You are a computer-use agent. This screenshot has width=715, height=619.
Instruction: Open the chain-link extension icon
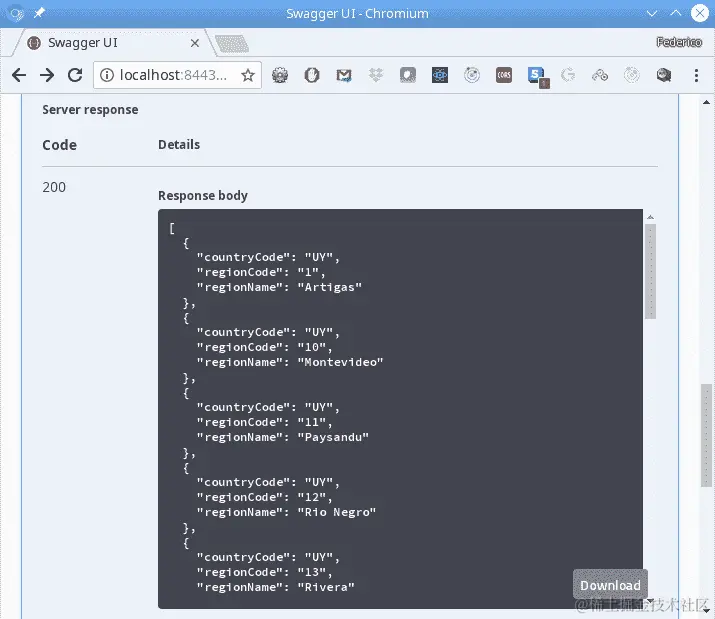coord(600,75)
